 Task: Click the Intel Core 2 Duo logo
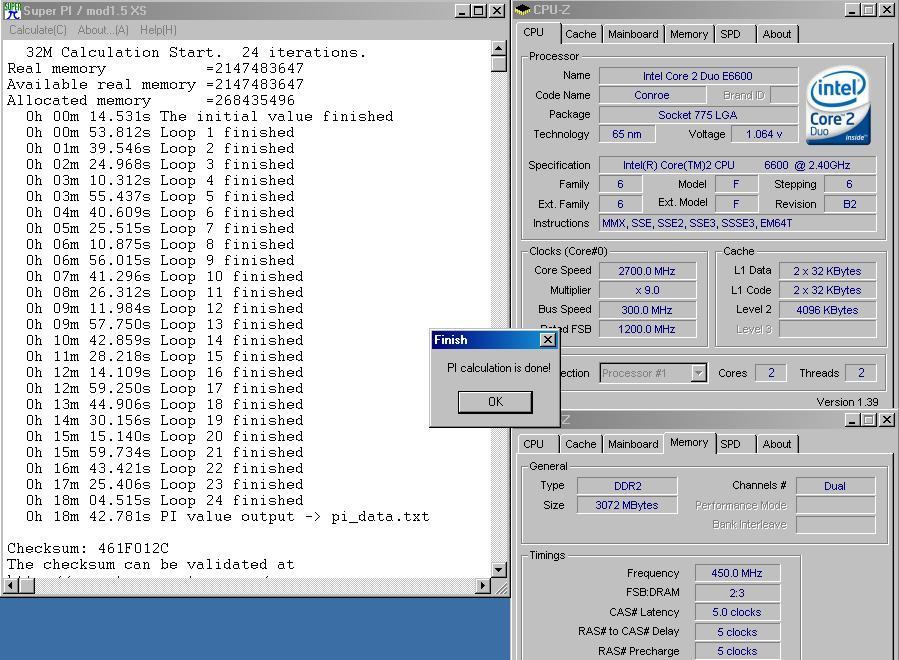coord(838,107)
